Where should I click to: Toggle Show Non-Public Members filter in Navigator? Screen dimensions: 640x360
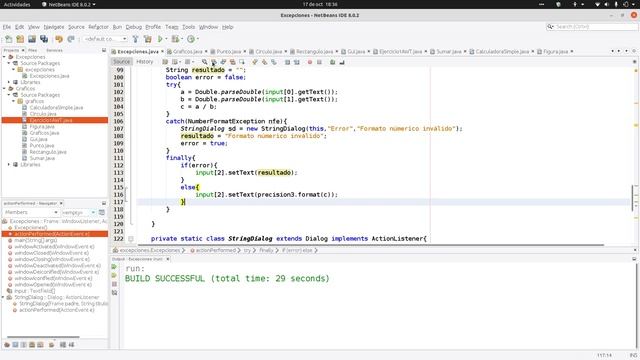pyautogui.click(x=32, y=345)
